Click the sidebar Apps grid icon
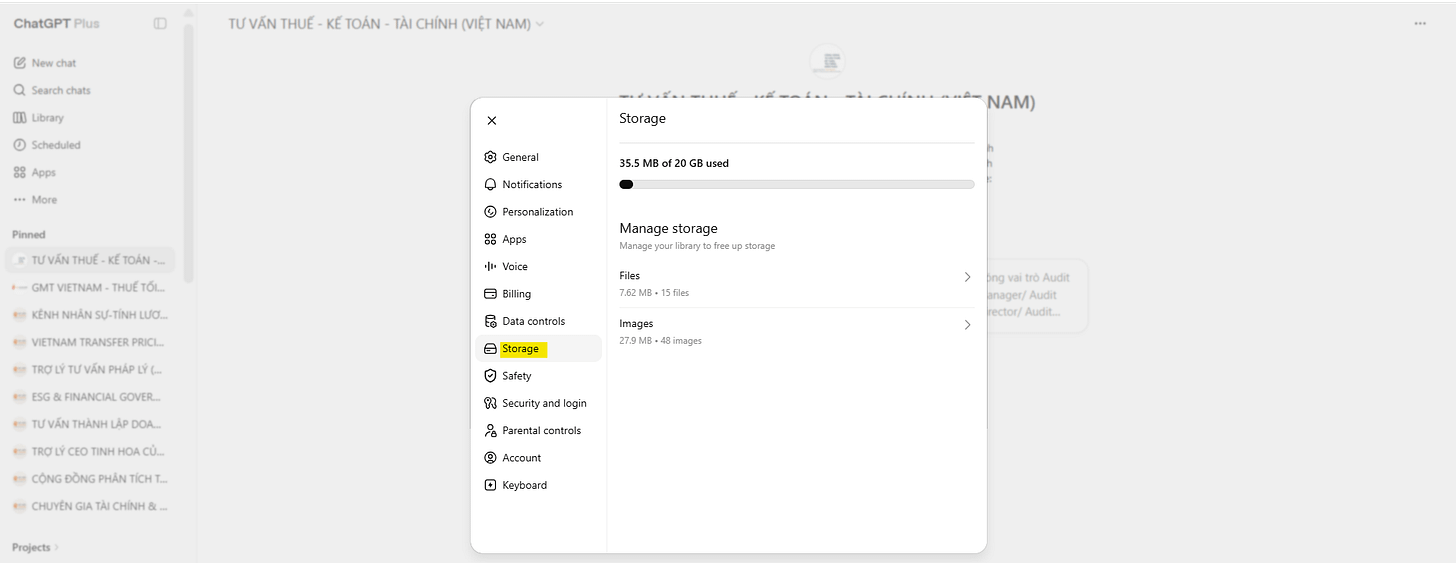This screenshot has height=563, width=1456. coord(19,172)
